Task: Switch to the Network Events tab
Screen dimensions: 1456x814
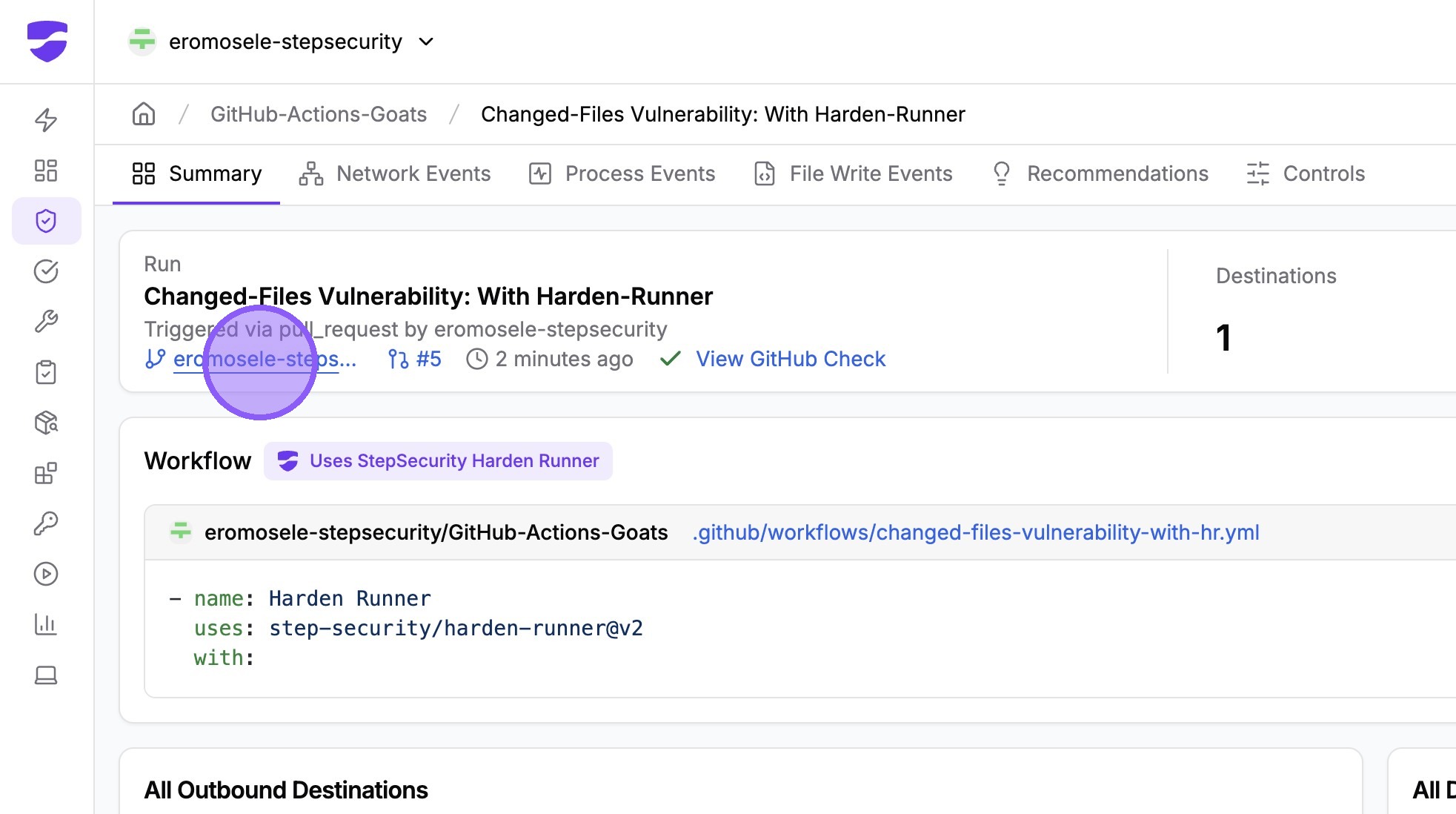Action: [x=394, y=173]
